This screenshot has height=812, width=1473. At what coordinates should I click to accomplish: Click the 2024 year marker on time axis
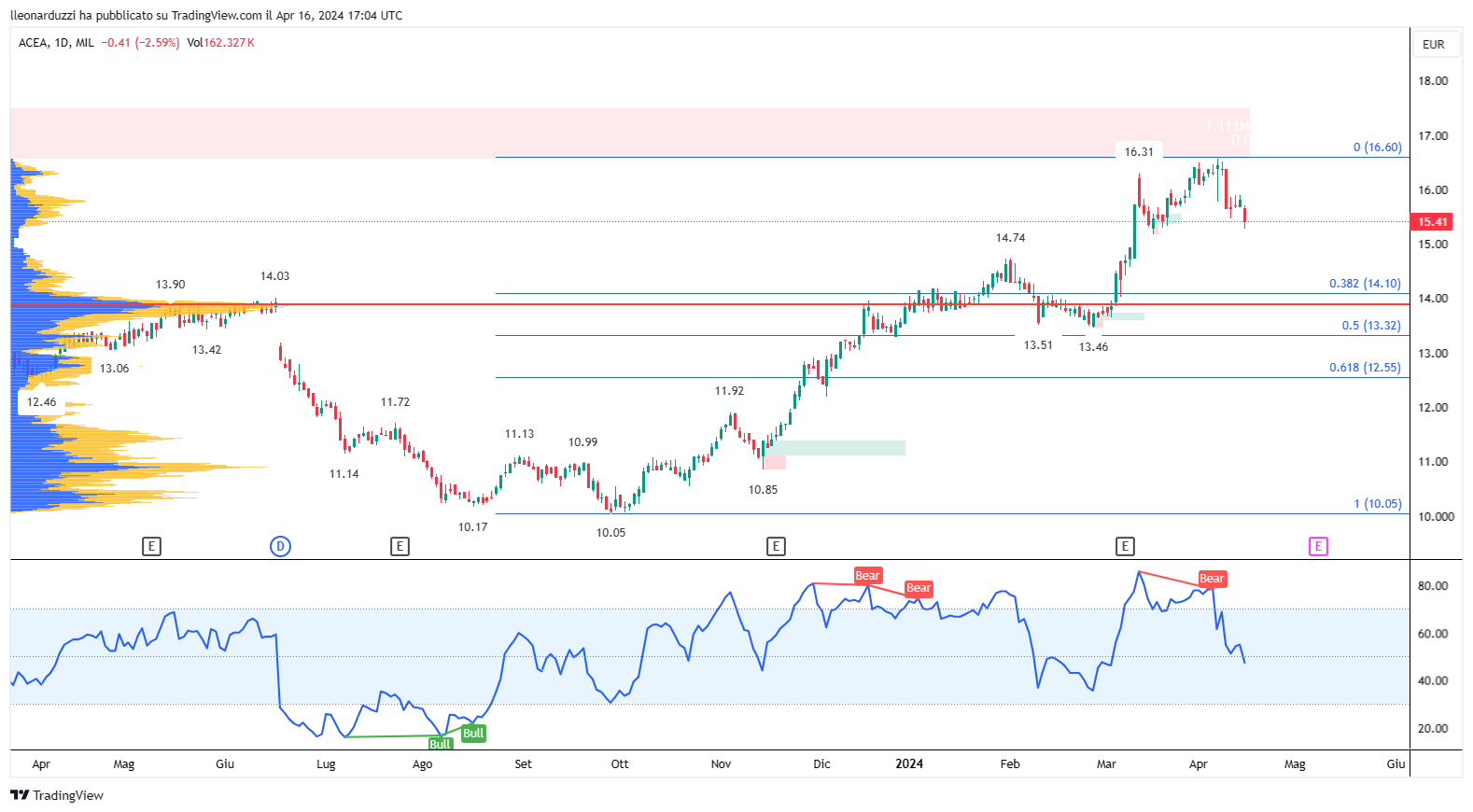909,763
